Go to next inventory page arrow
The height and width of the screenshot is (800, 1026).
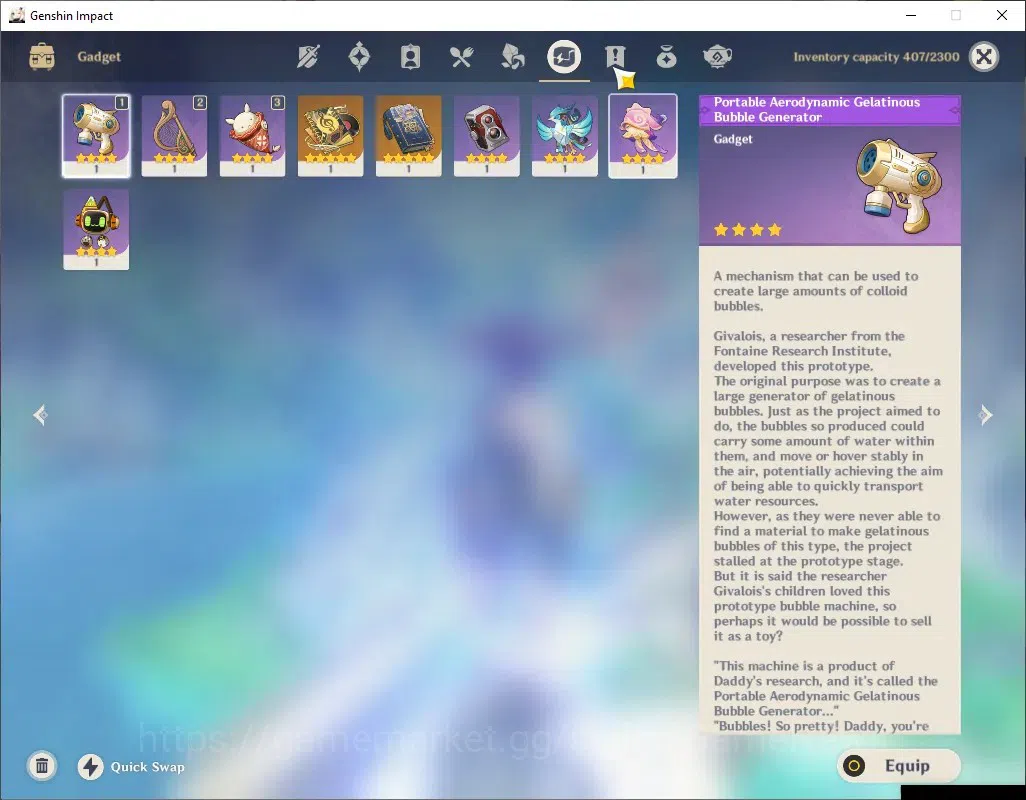coord(985,415)
